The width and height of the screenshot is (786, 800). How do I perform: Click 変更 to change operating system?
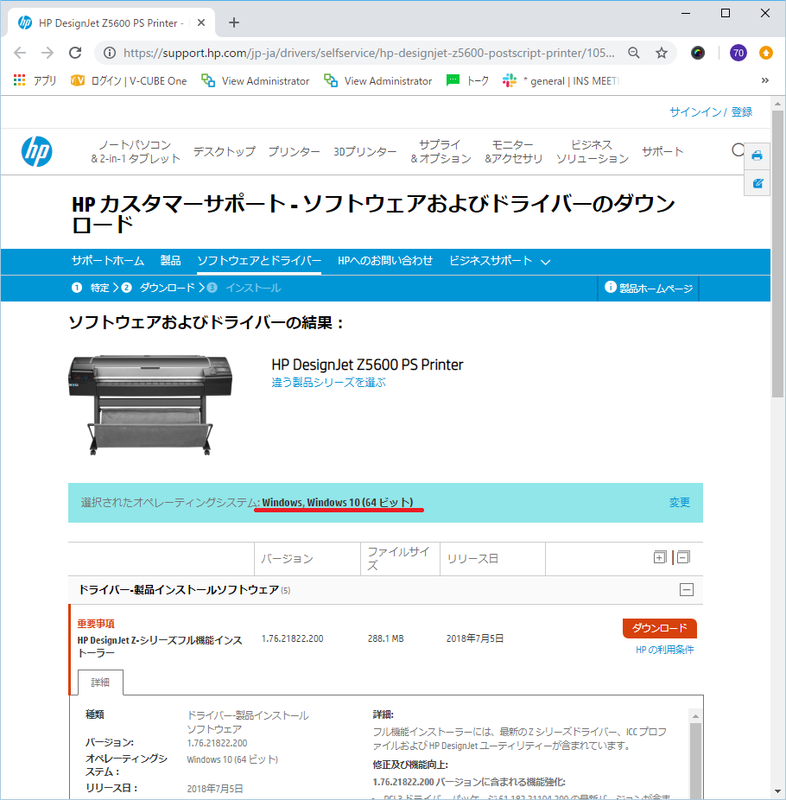pyautogui.click(x=679, y=503)
